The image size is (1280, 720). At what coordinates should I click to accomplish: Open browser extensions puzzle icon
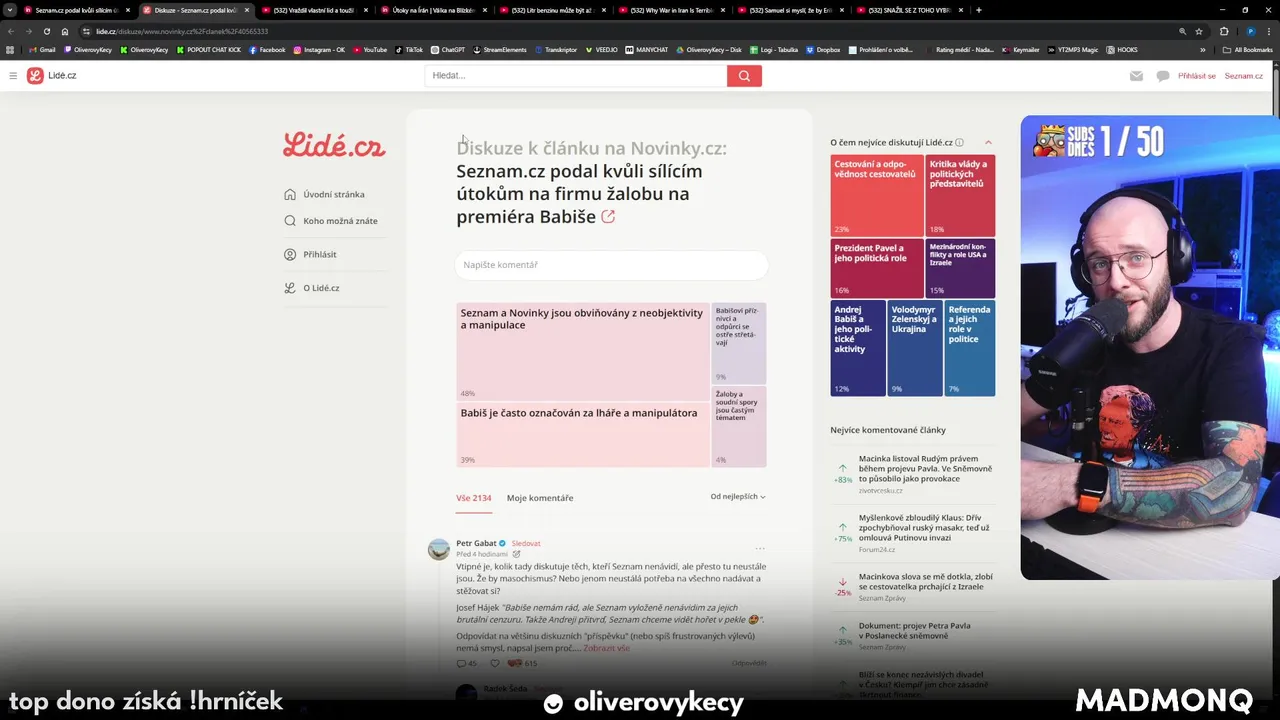point(1224,31)
